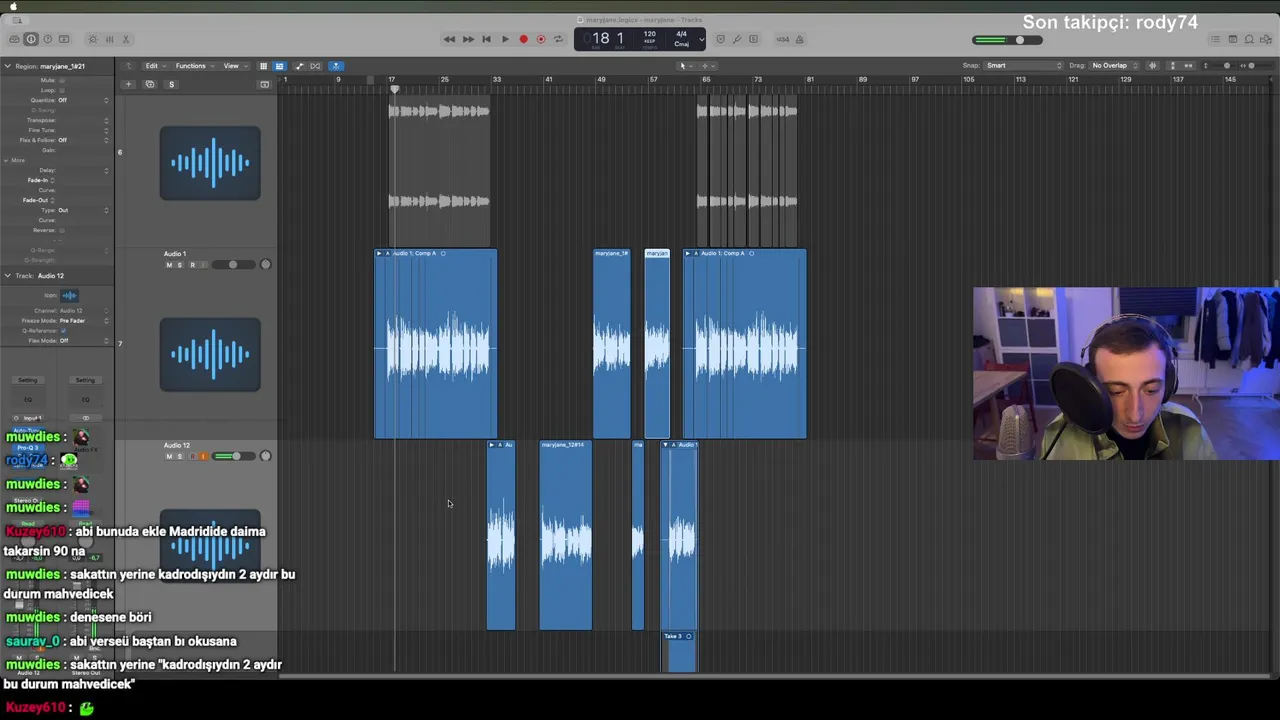Screen dimensions: 1280x720
Task: Open the List Editors icon
Action: click(1215, 39)
